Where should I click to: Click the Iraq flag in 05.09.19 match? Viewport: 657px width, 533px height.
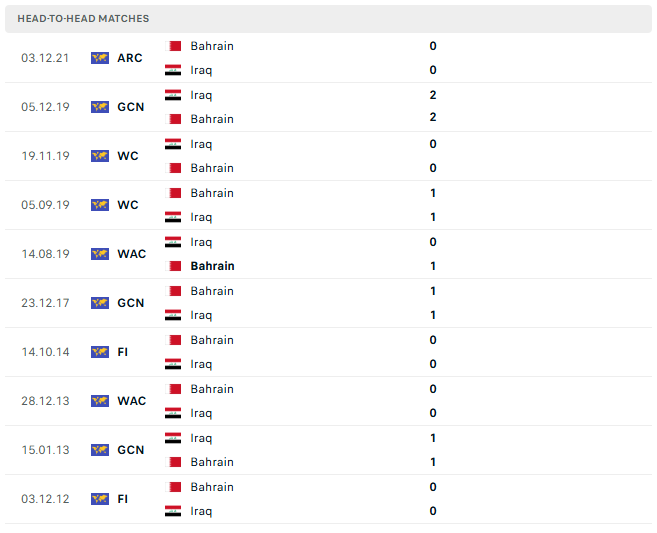click(x=173, y=217)
